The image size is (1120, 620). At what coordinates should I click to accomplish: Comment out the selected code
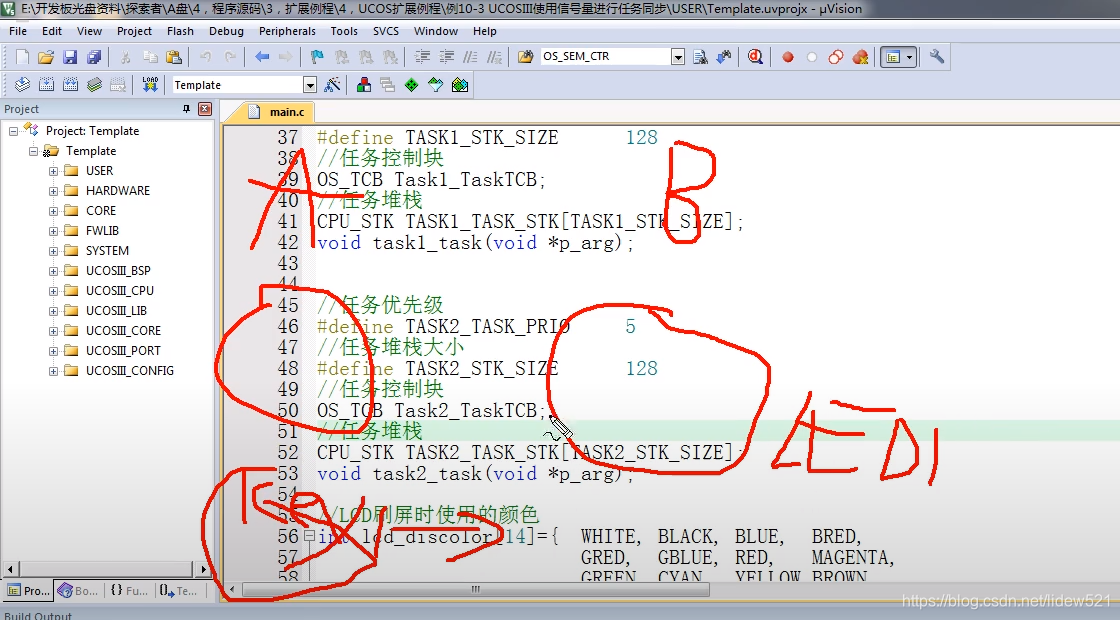coord(470,57)
